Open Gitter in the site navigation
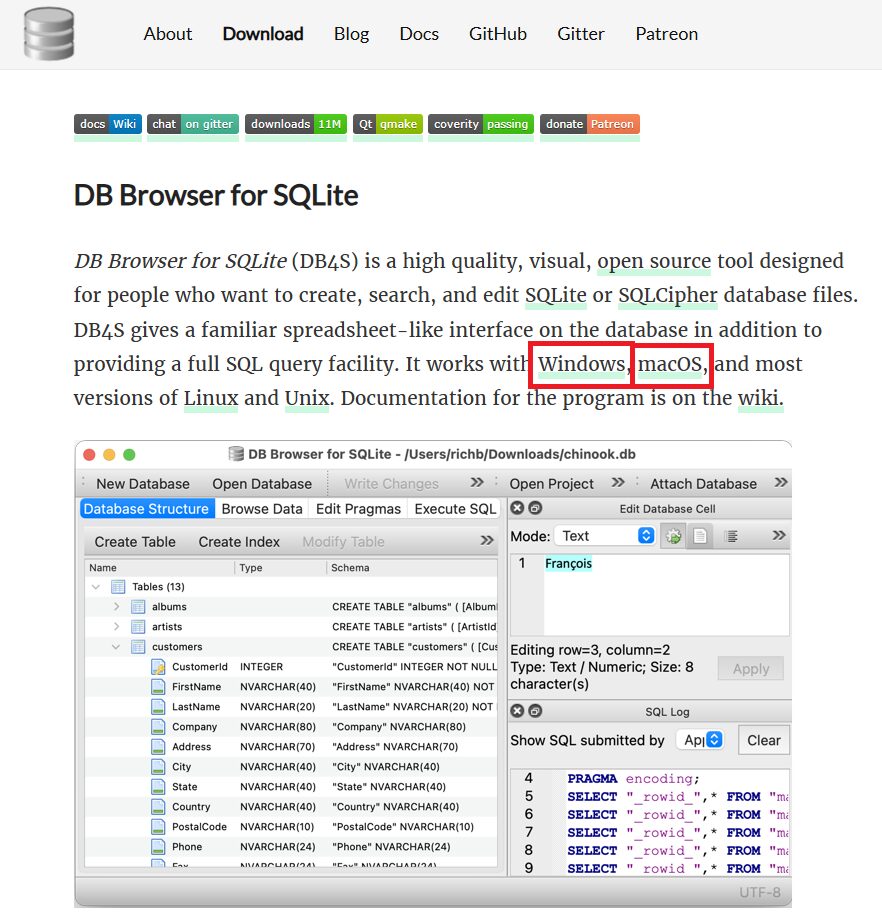The height and width of the screenshot is (924, 882). pos(581,34)
